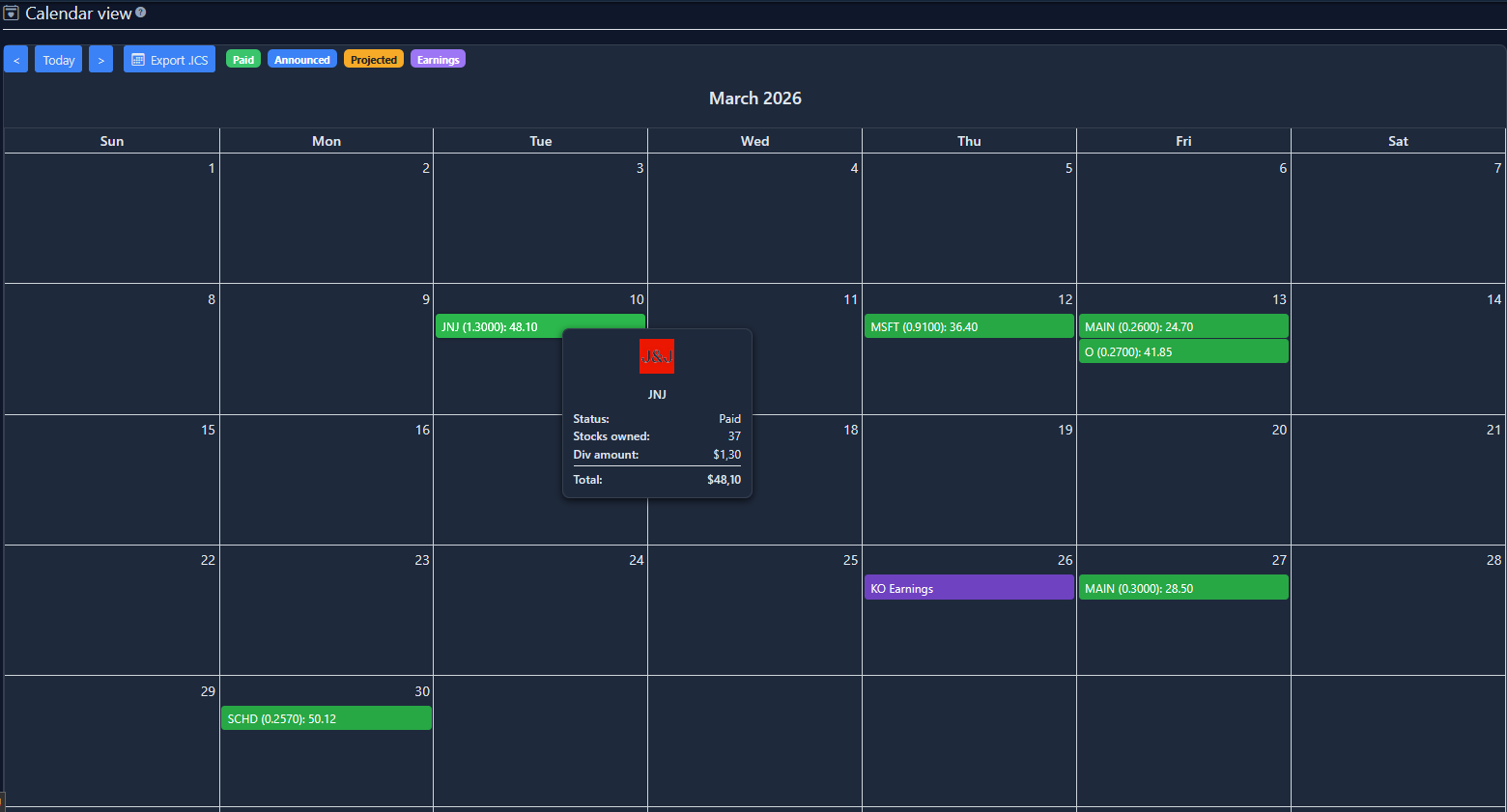Select day number 28
Screen dimensions: 1507x812
click(1493, 560)
